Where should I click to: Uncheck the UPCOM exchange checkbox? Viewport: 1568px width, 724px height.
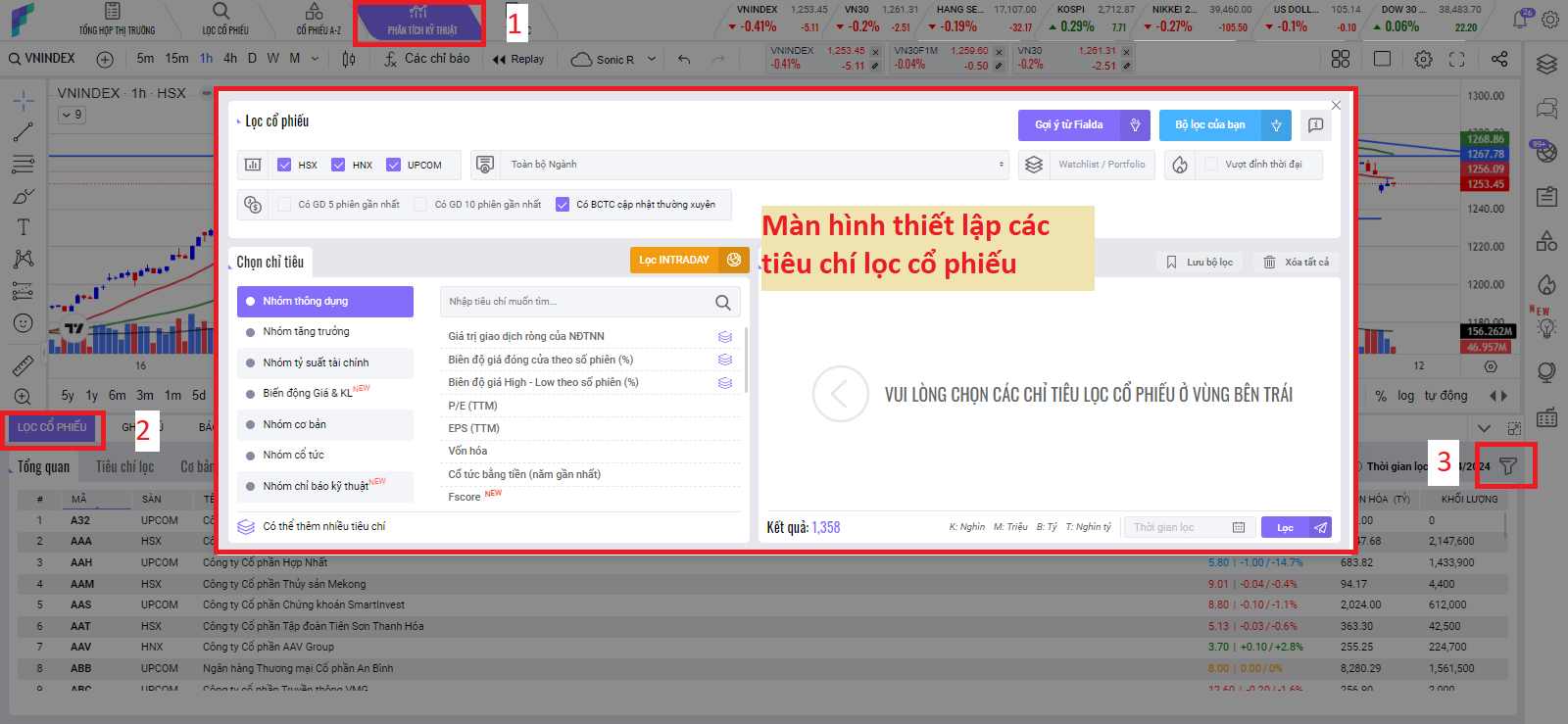(393, 165)
